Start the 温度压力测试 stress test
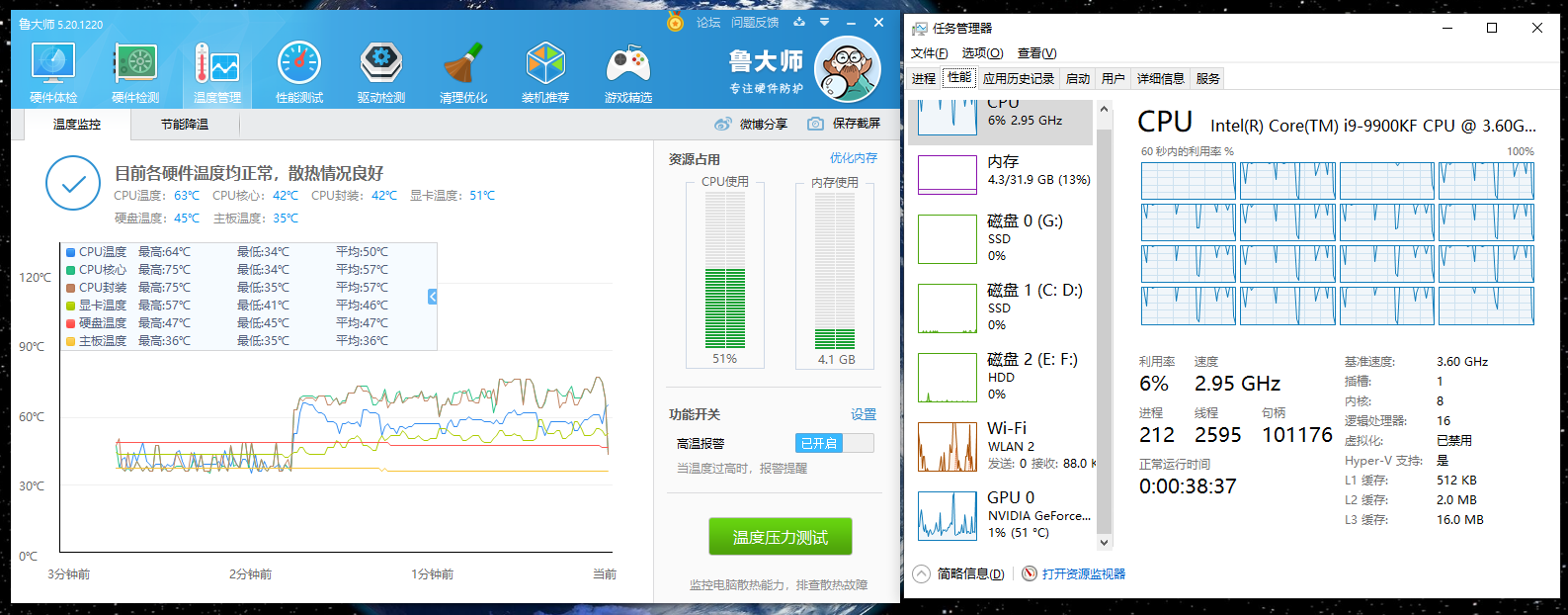 (780, 537)
